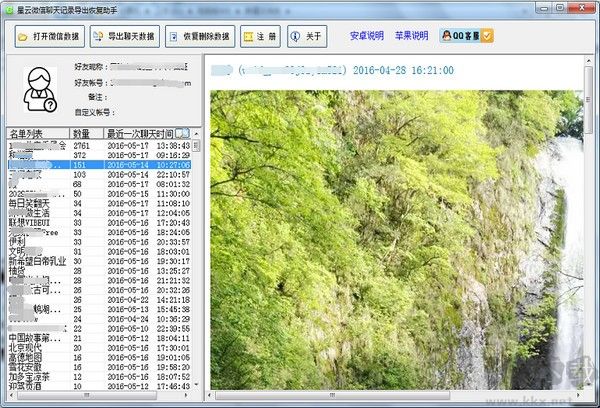Screen dimensions: 600x408
Task: Click contact list scroll down arrow
Action: point(196,384)
